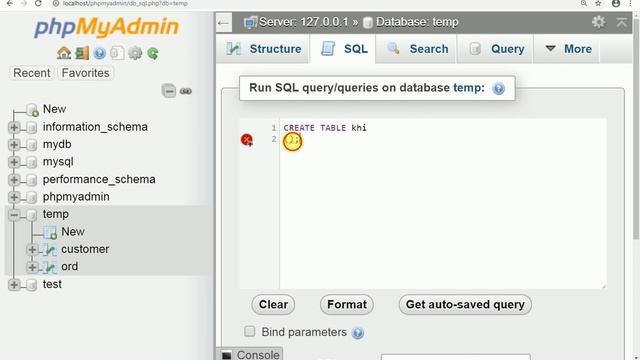
Task: Expand the customer table node
Action: pos(32,249)
